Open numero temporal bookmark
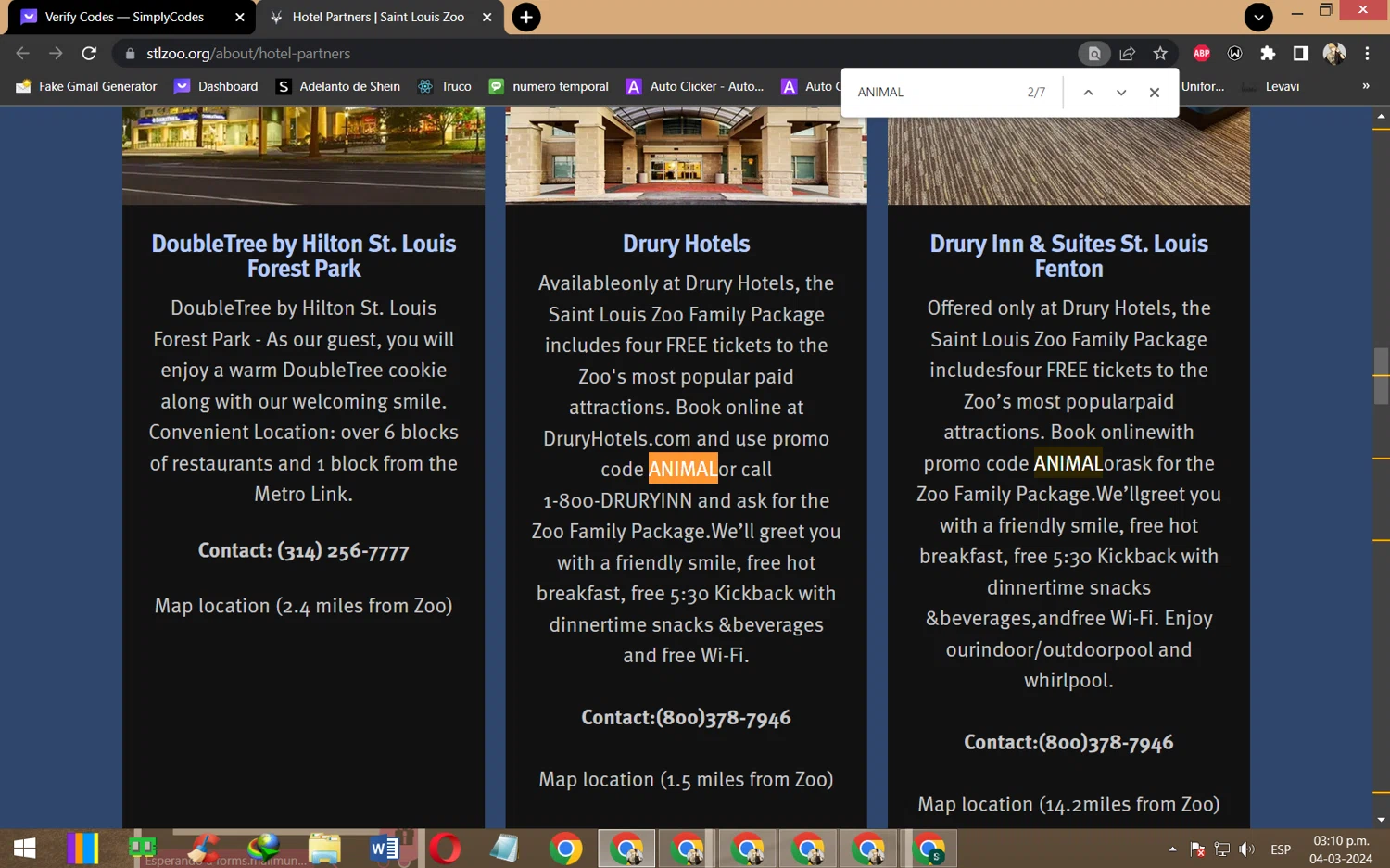This screenshot has height=868, width=1390. coord(550,86)
